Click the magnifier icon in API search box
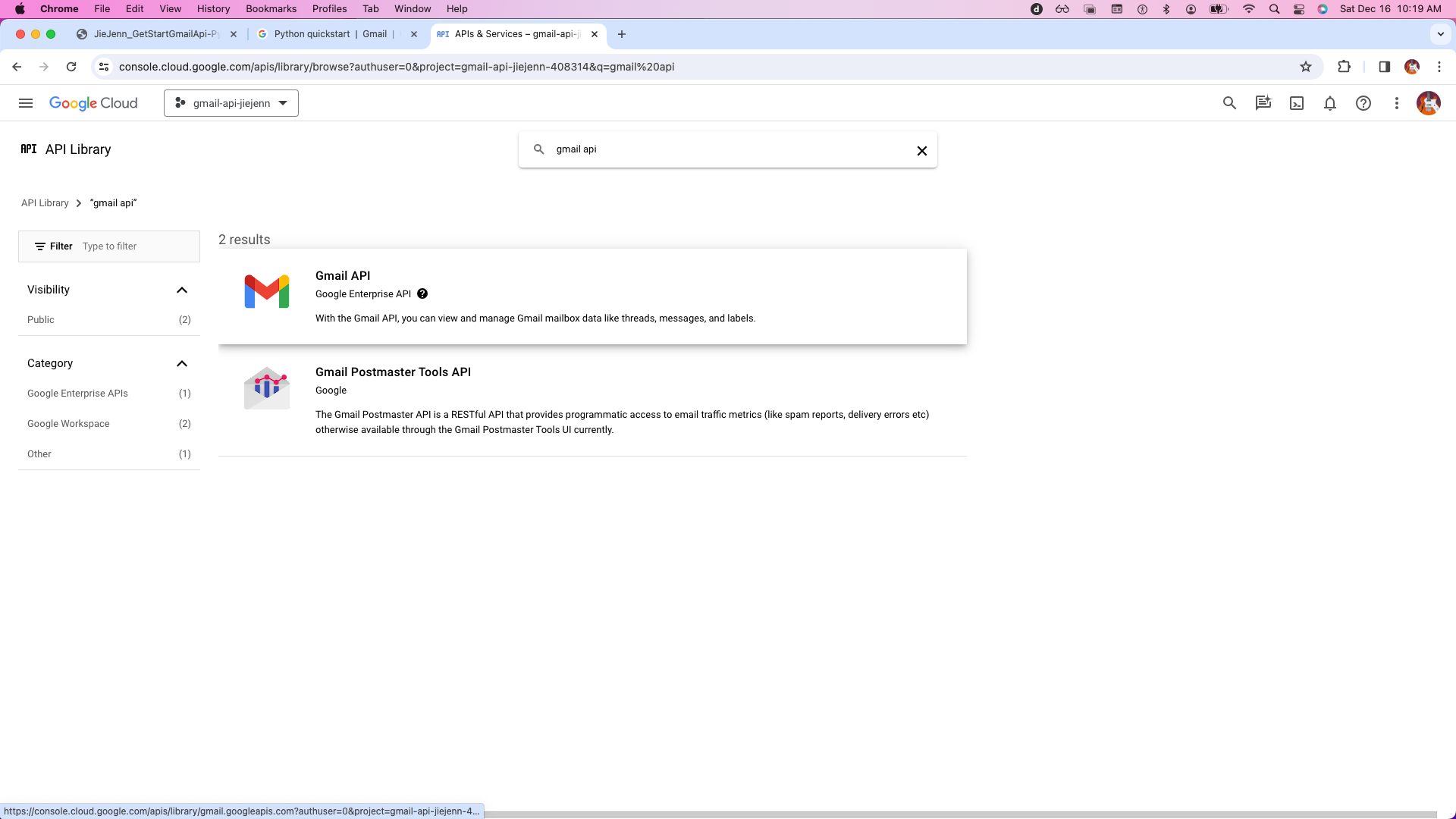 (x=538, y=149)
